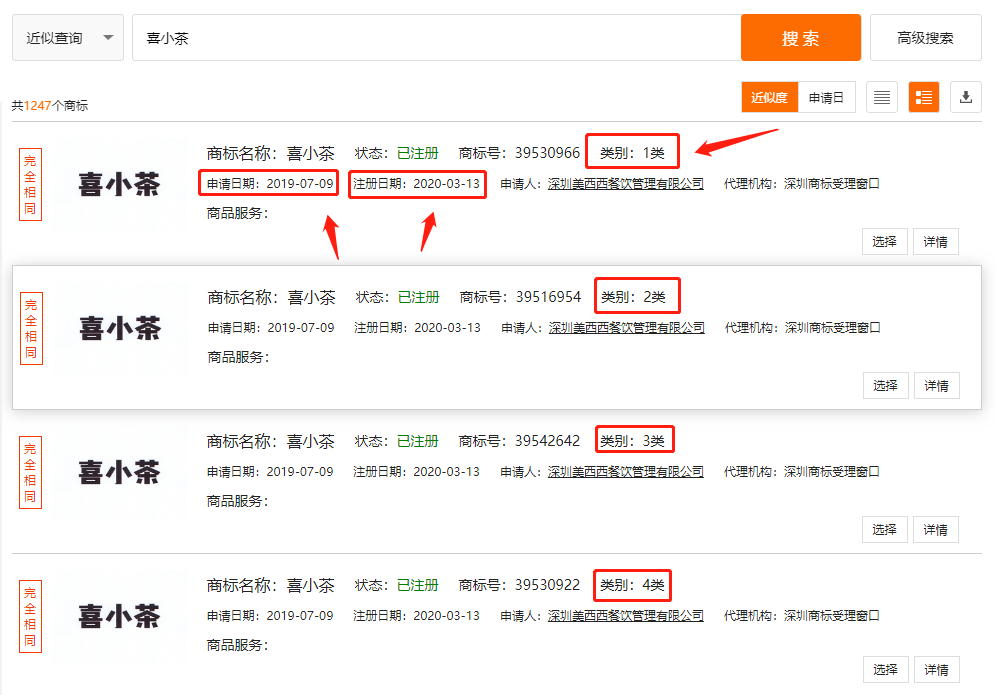The width and height of the screenshot is (996, 695).
Task: Click 商品服务 label in the 3类 row
Action: point(238,501)
